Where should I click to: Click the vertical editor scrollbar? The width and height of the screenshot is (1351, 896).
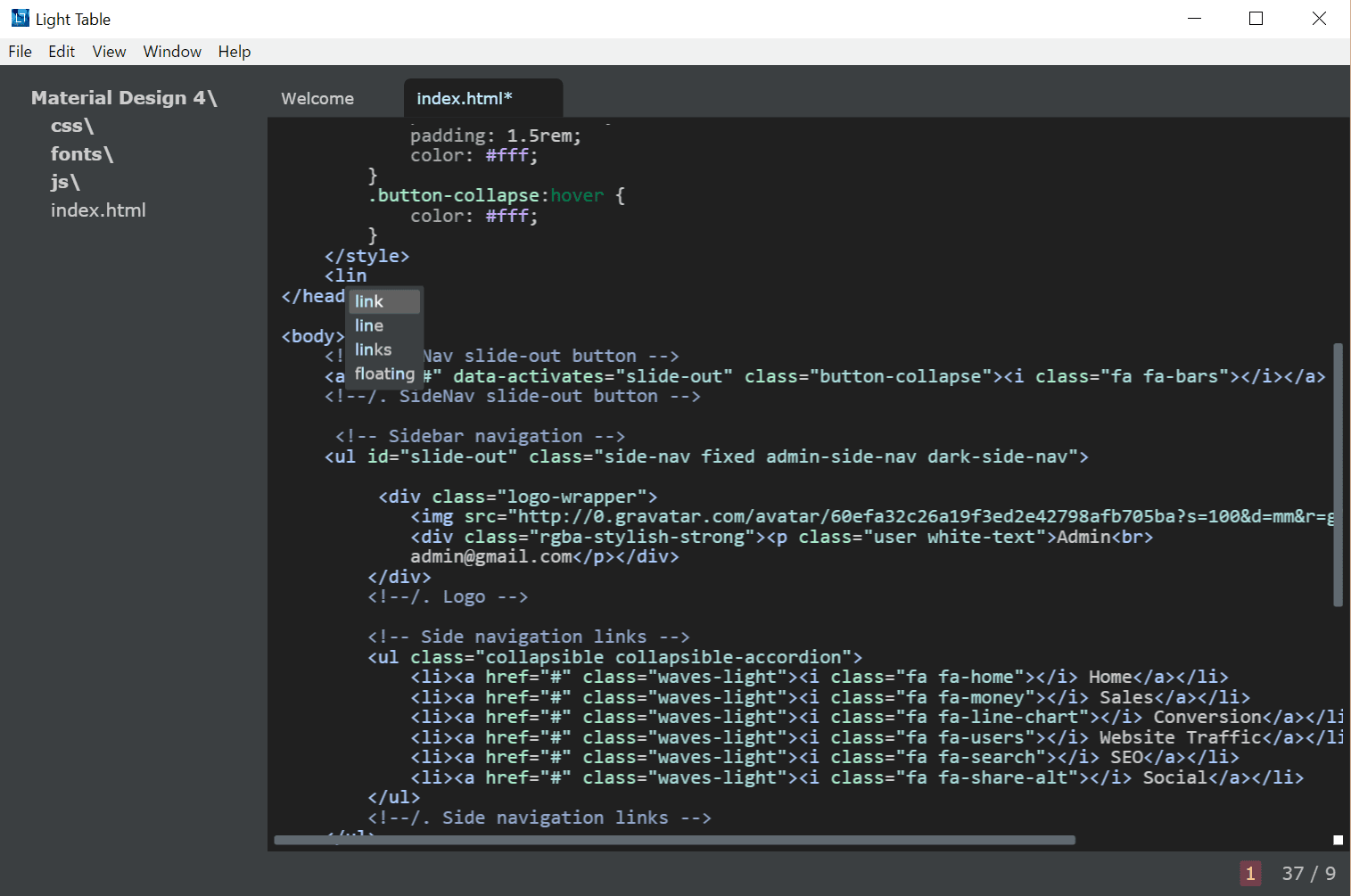[1338, 474]
